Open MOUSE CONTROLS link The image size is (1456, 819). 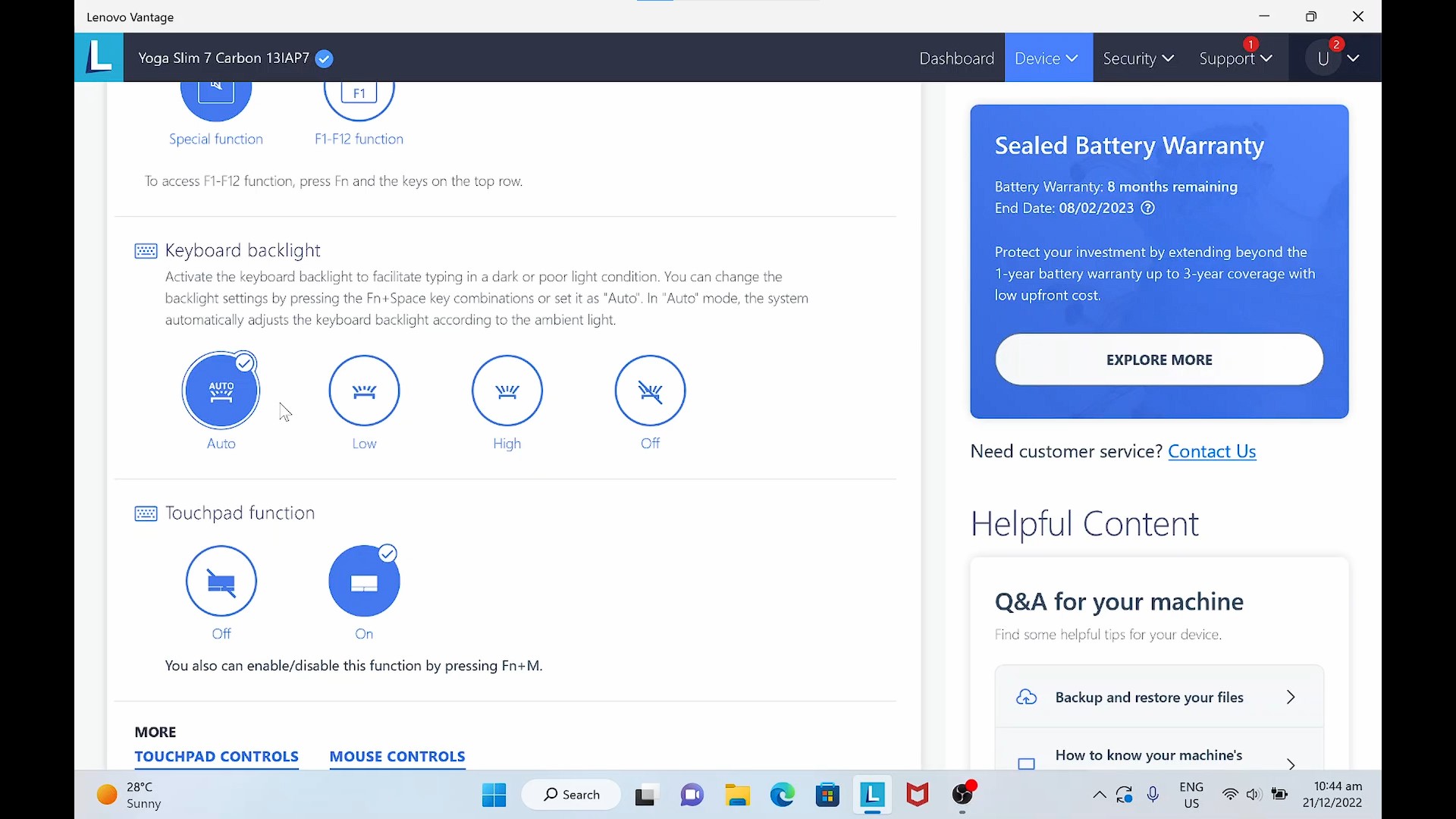[397, 757]
